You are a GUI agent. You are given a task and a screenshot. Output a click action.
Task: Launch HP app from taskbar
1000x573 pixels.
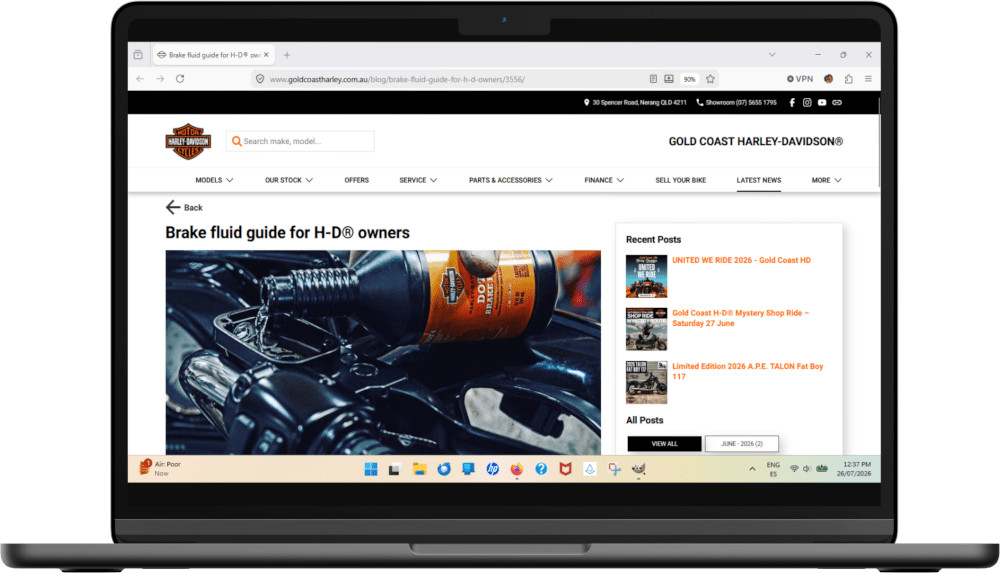pos(492,470)
